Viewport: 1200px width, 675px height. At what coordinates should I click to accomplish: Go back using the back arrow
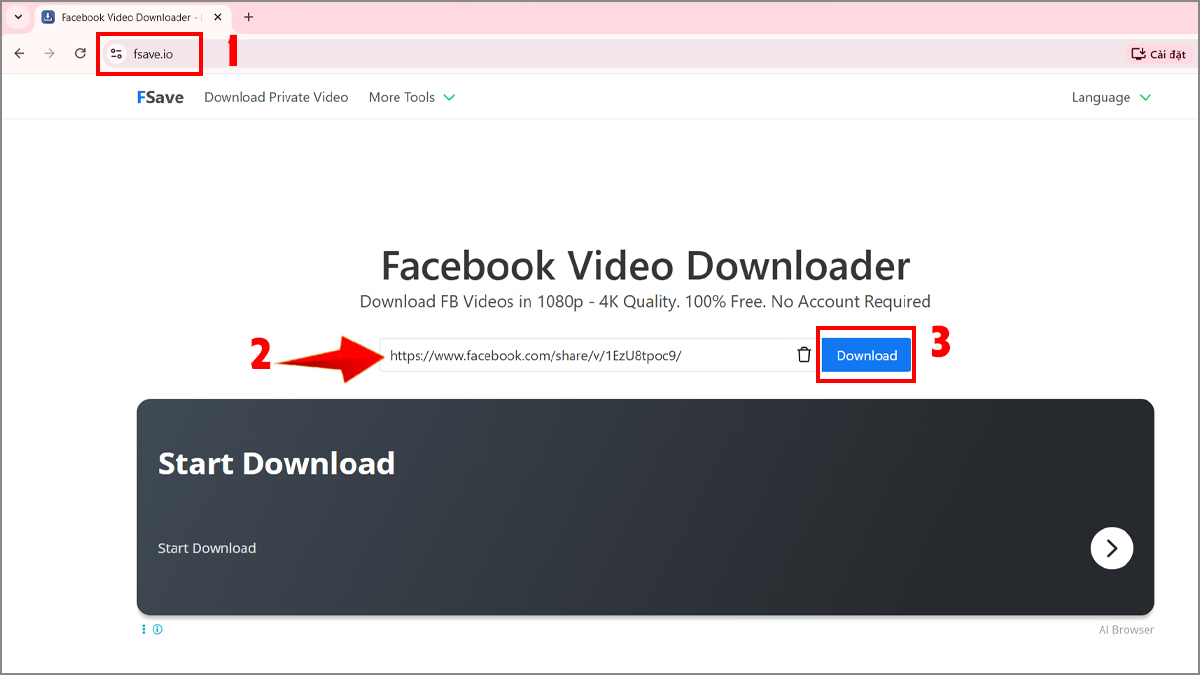18,53
